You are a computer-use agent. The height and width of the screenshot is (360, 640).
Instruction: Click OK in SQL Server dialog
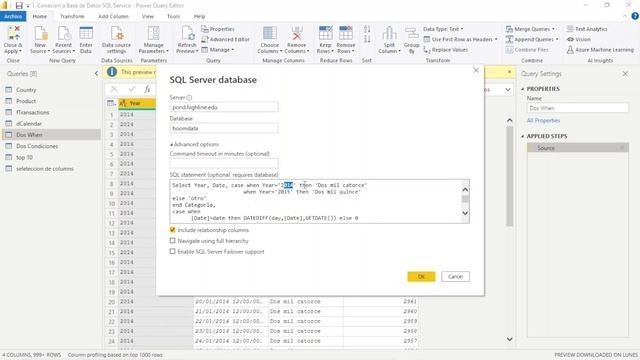421,276
